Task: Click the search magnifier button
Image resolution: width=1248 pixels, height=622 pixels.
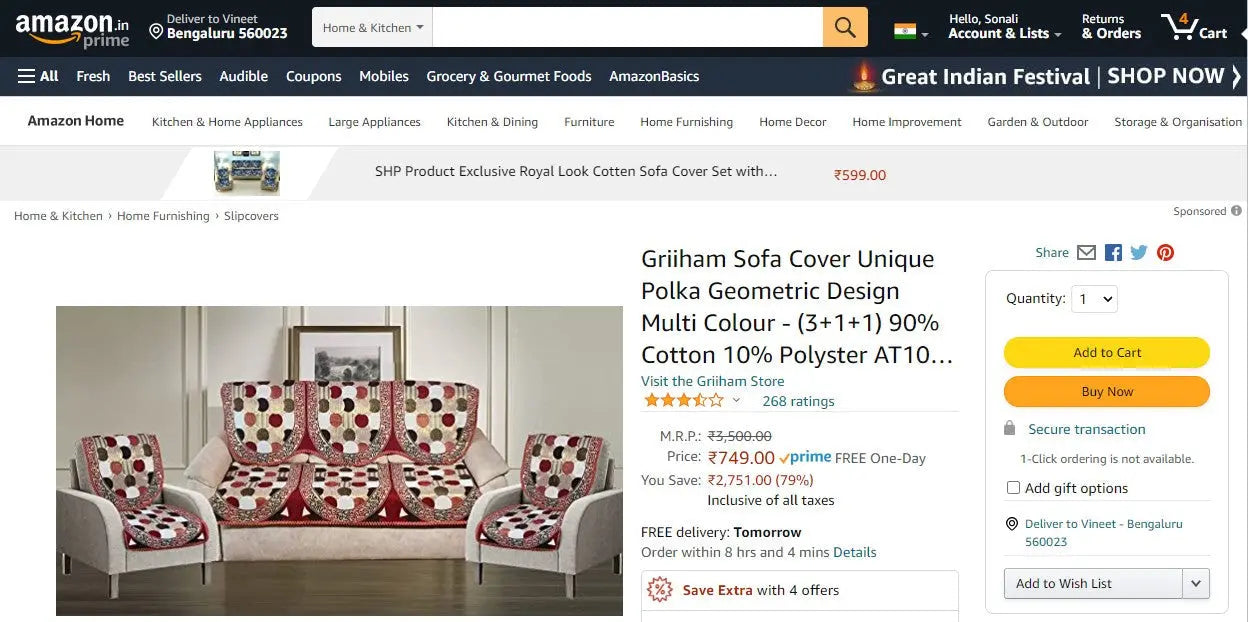Action: point(845,27)
